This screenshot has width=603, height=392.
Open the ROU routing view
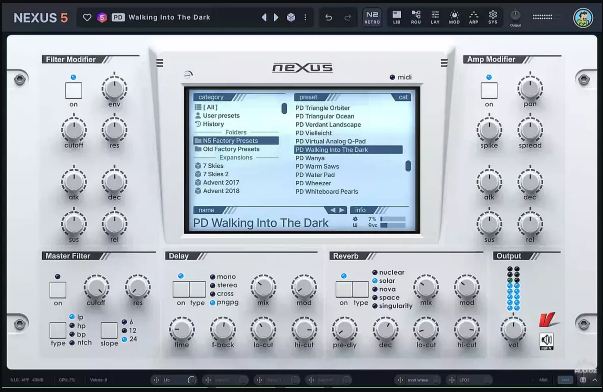click(x=416, y=17)
